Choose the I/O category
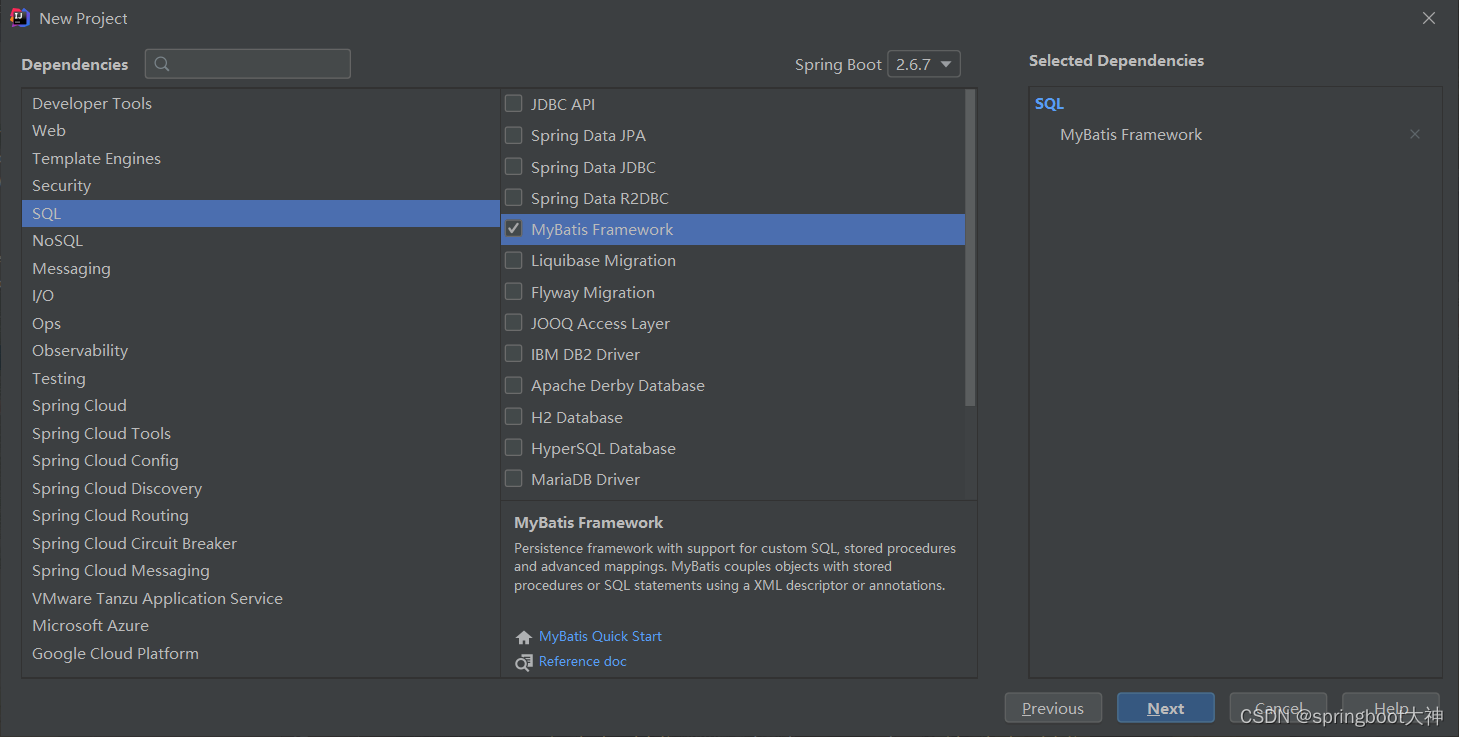The image size is (1459, 737). point(260,296)
